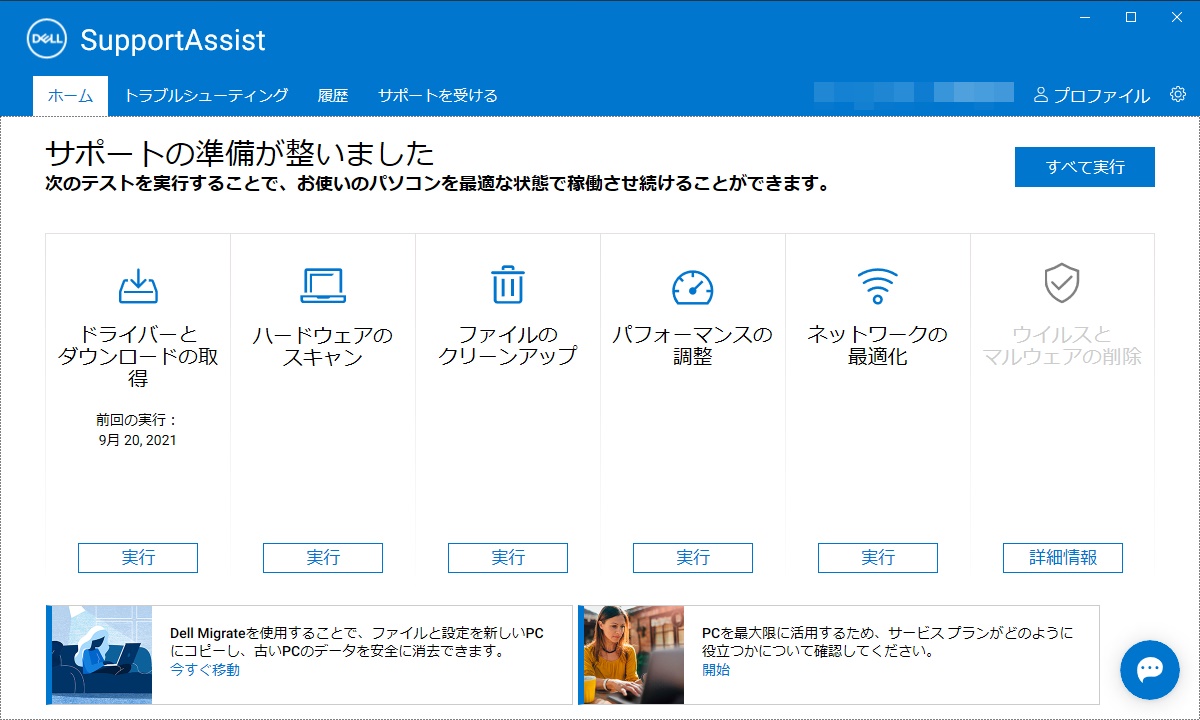Click the network optimization Wi-Fi icon
1200x720 pixels.
[x=878, y=286]
